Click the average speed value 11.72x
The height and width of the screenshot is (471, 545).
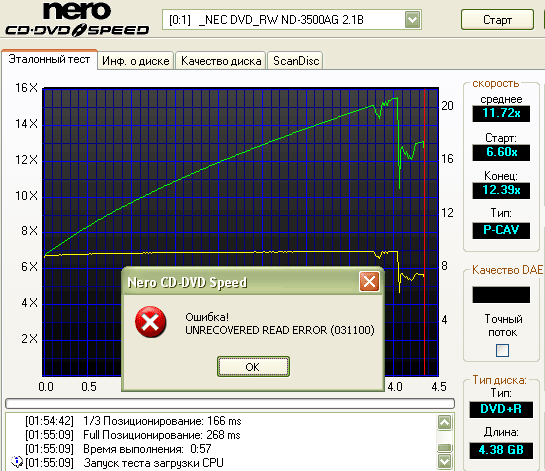(x=501, y=113)
